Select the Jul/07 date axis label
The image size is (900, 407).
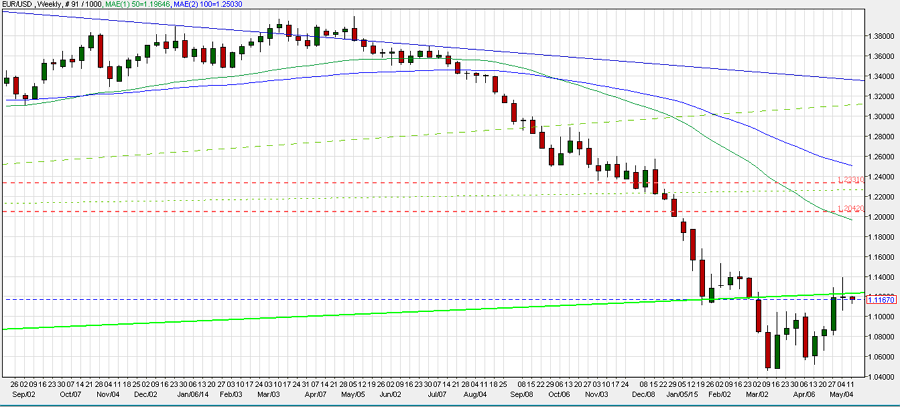tap(438, 396)
